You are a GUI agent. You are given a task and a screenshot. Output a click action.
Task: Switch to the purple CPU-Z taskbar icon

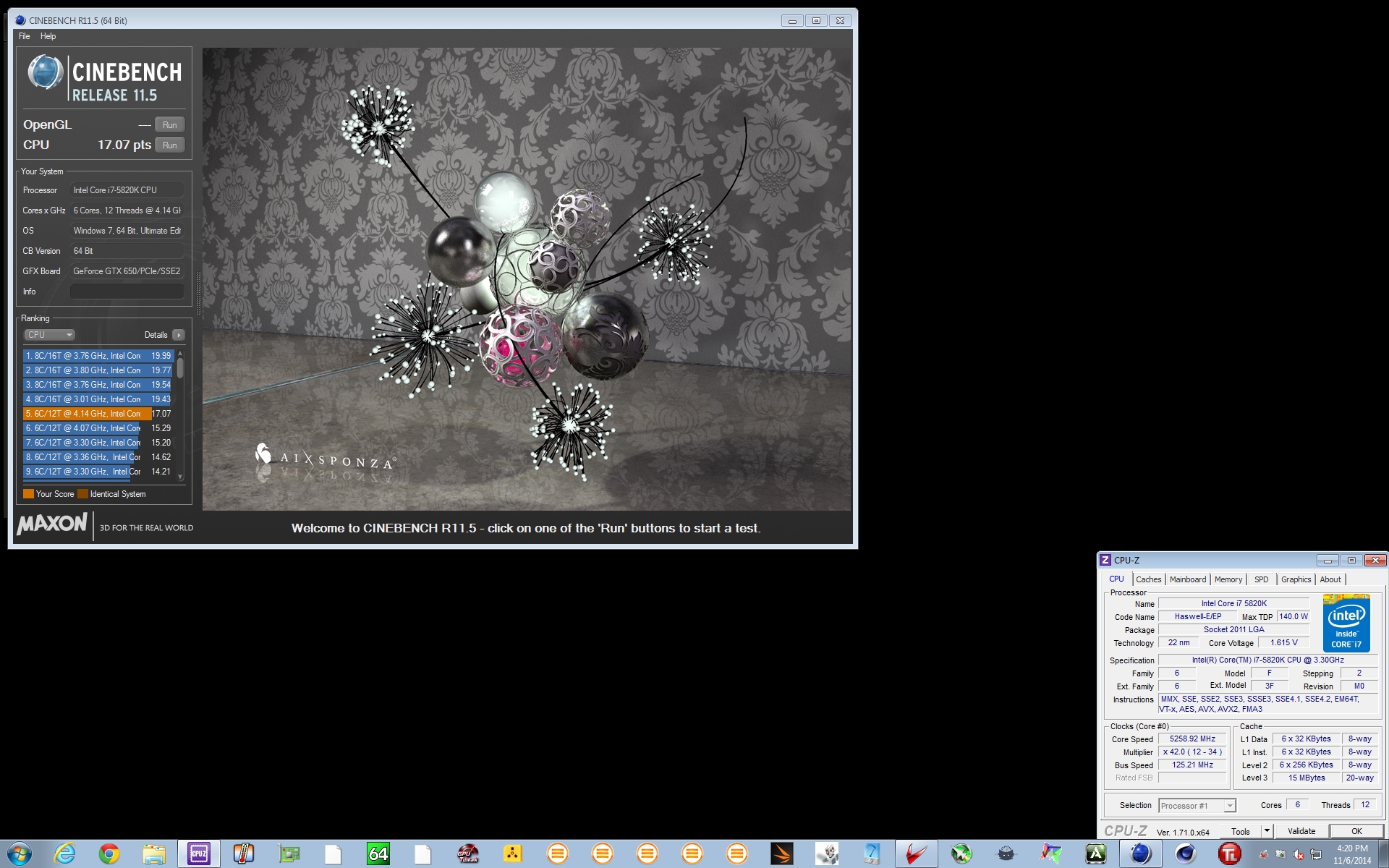tap(199, 854)
